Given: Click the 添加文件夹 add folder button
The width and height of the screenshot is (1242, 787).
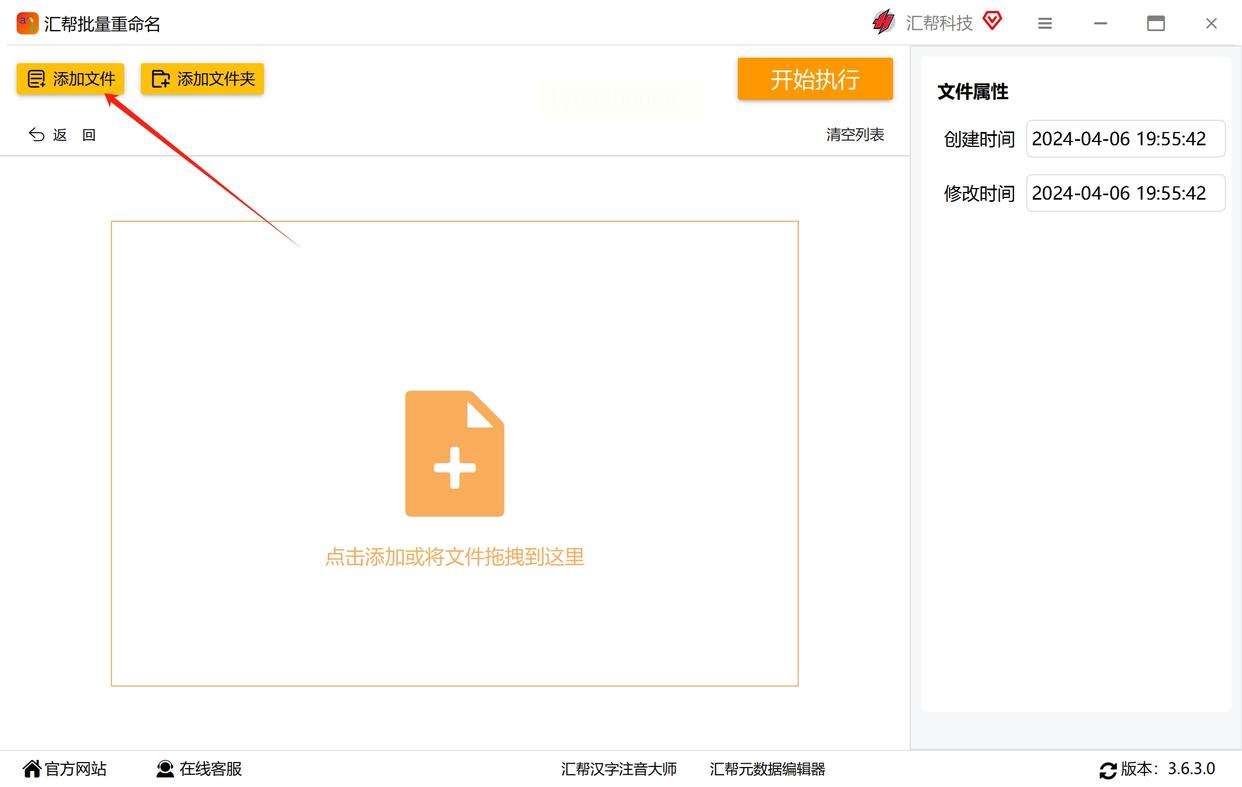Looking at the screenshot, I should pyautogui.click(x=202, y=79).
